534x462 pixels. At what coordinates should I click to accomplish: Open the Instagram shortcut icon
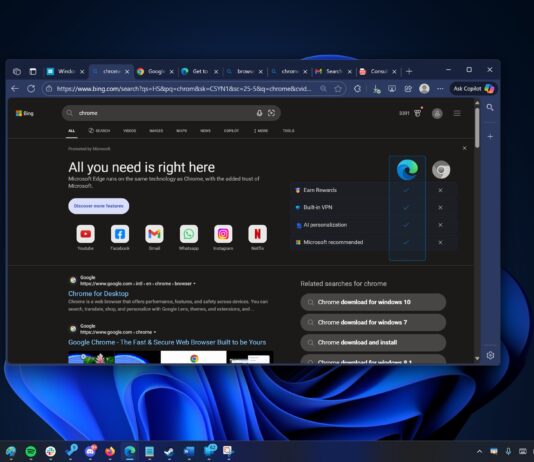[223, 234]
